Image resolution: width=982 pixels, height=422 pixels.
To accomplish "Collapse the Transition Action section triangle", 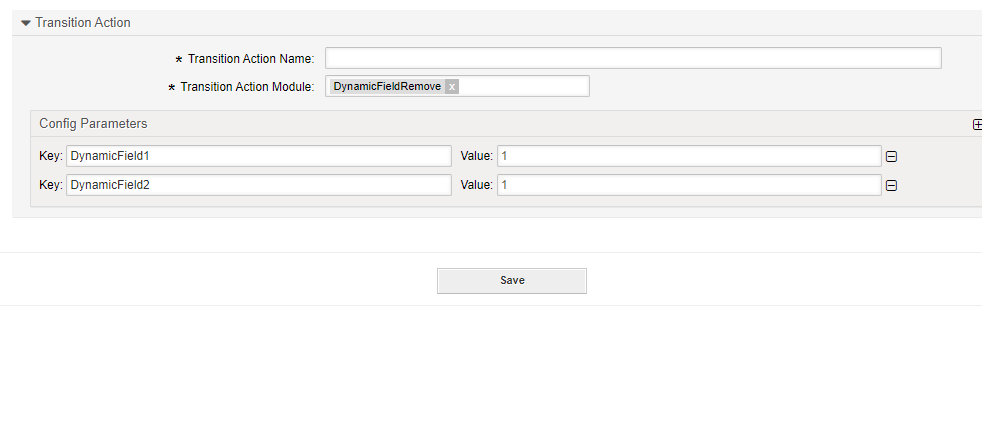I will click(x=26, y=23).
